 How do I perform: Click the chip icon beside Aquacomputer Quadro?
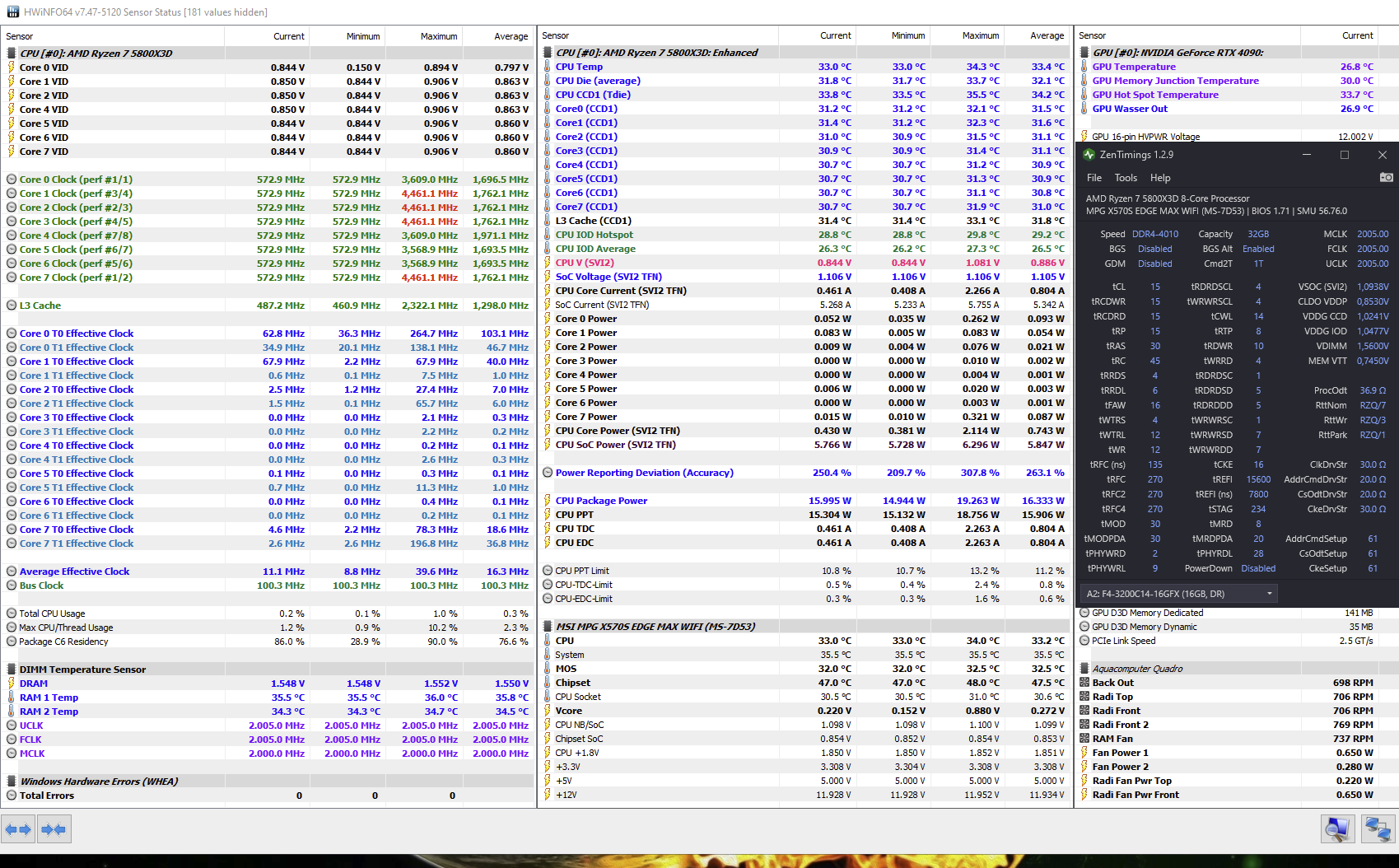[1084, 669]
